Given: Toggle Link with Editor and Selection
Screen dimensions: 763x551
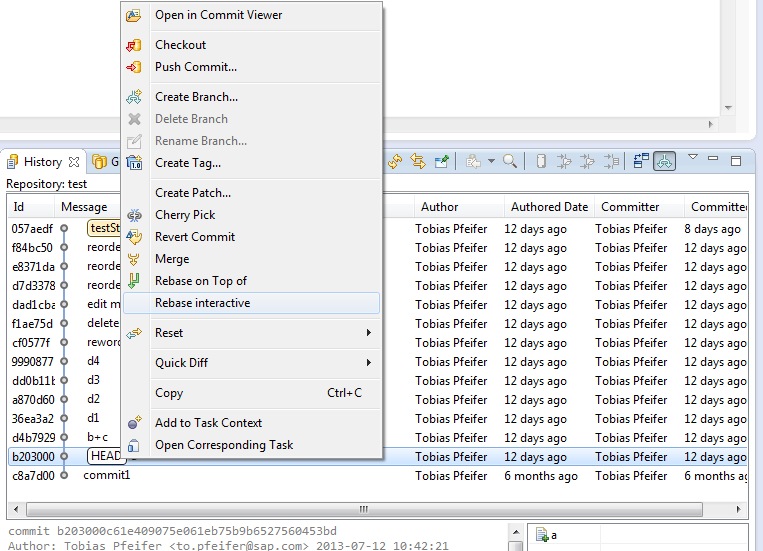Looking at the screenshot, I should (418, 161).
